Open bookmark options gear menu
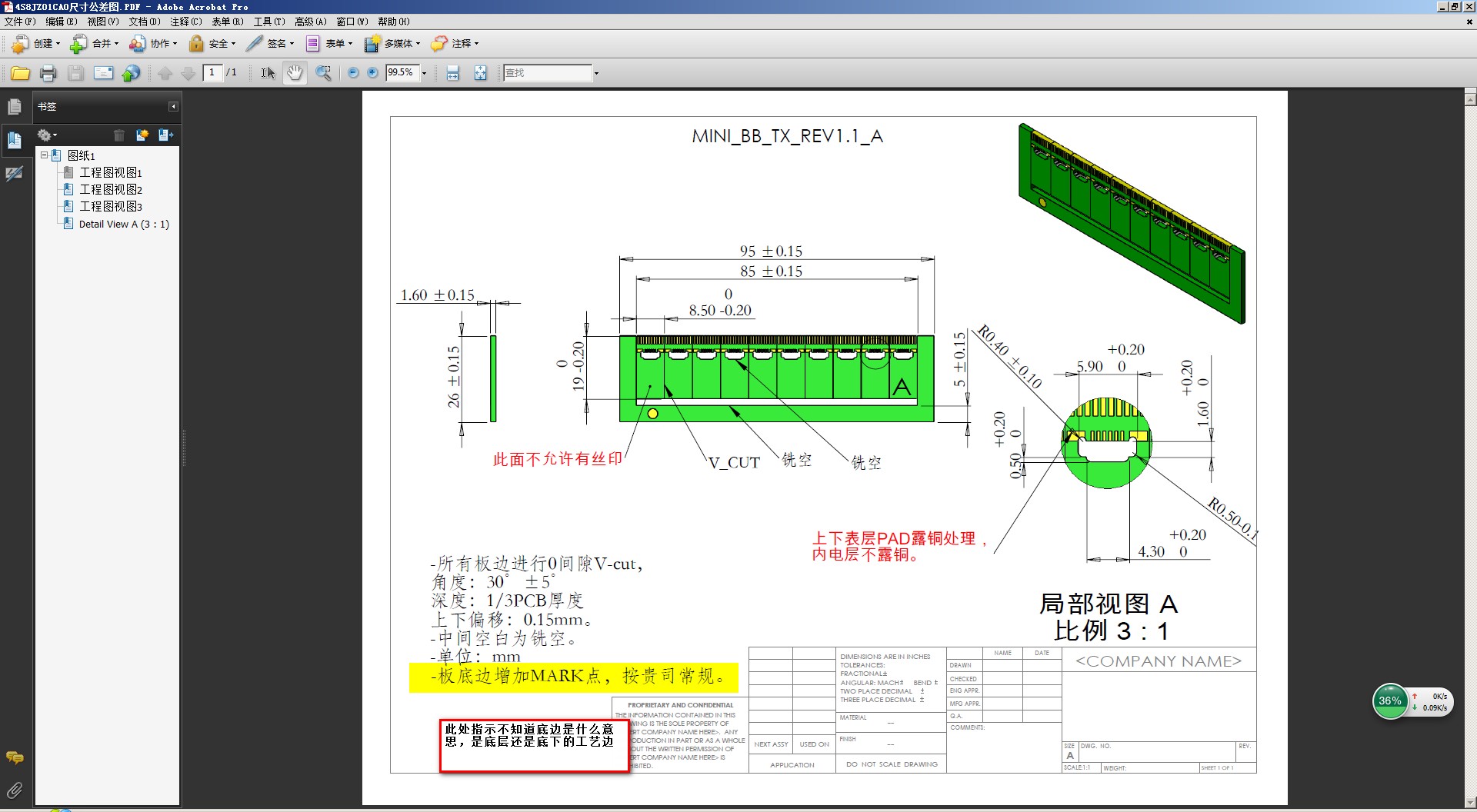 47,135
